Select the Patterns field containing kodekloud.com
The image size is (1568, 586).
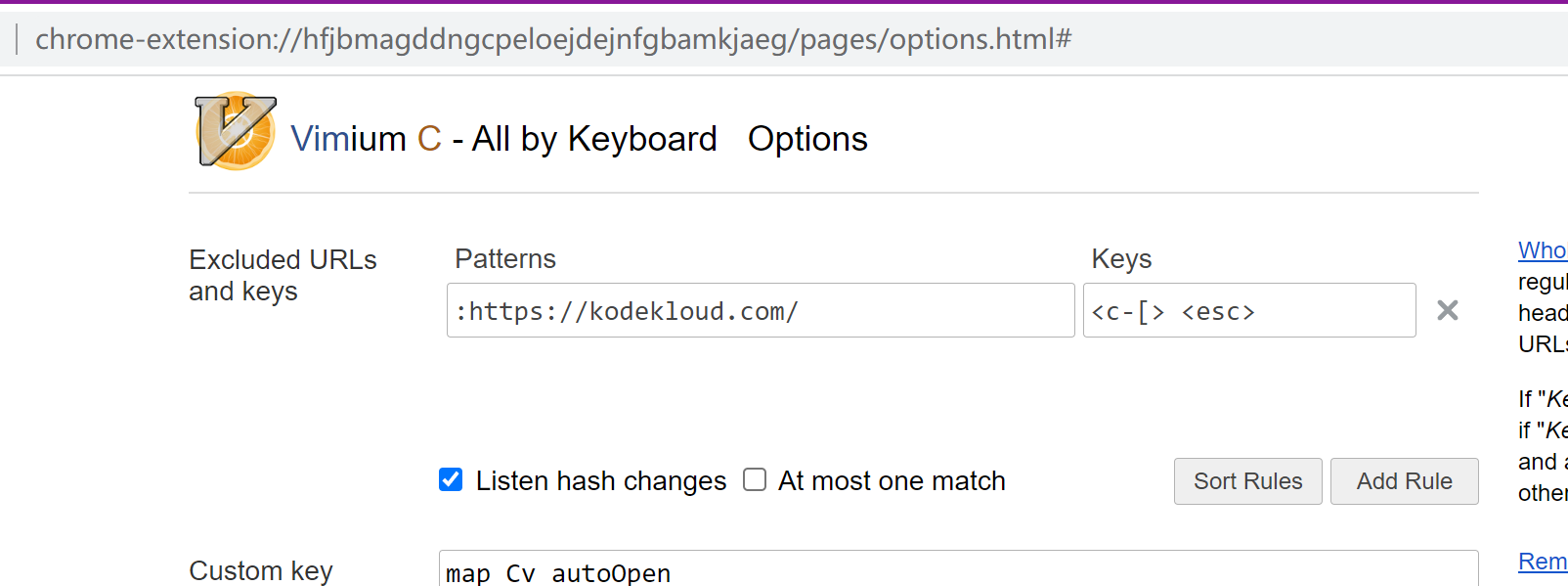point(760,310)
